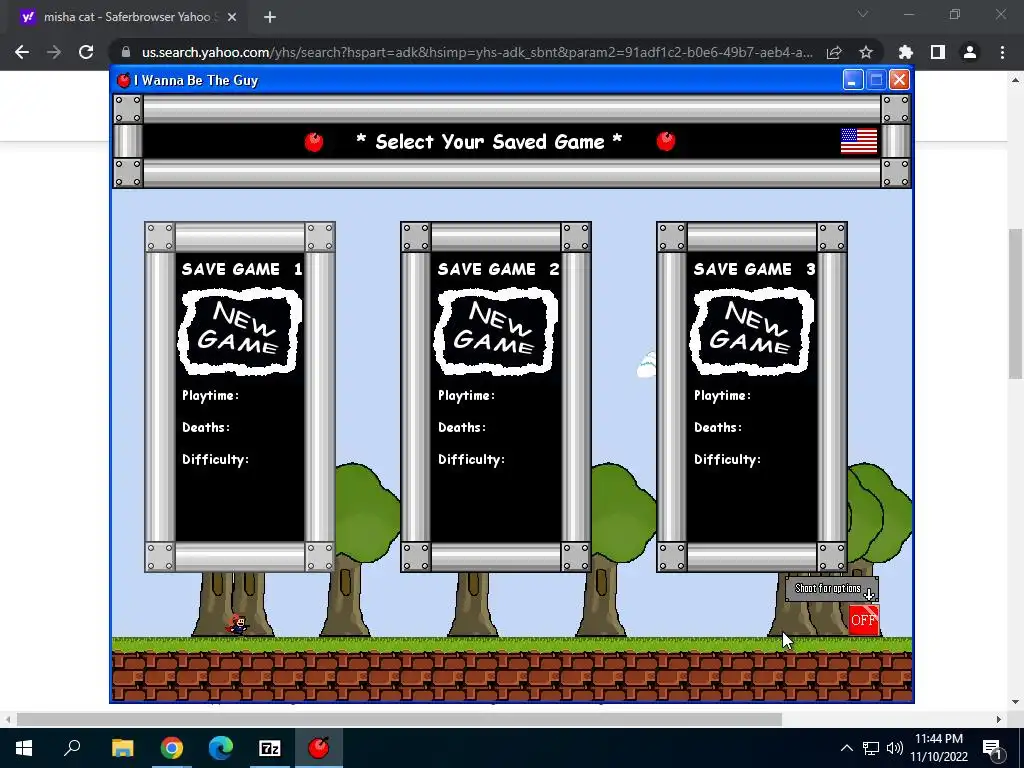This screenshot has height=768, width=1024.
Task: Click the scroll down arrow of page scrollbar
Action: (x=1015, y=703)
